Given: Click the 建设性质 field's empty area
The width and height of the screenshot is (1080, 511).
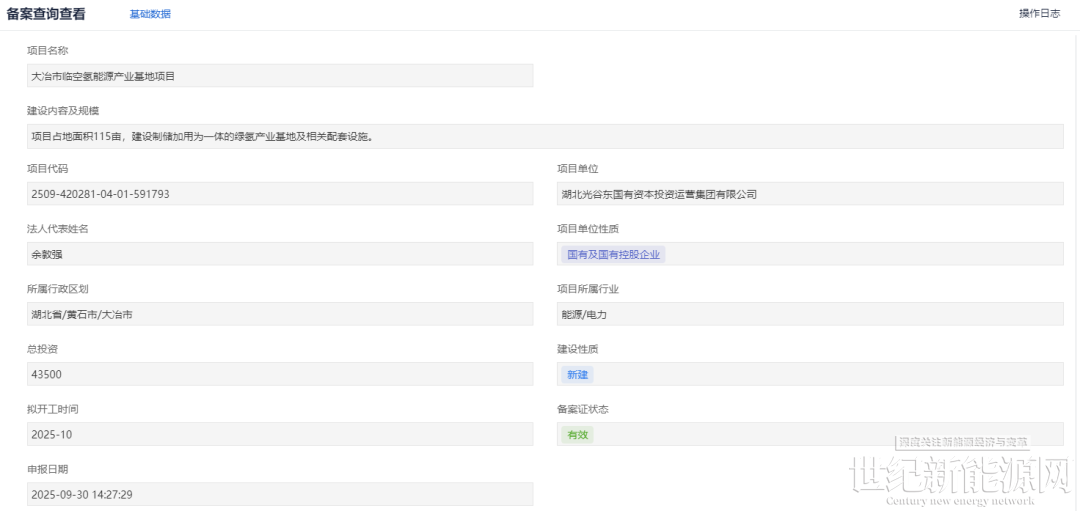Looking at the screenshot, I should [820, 374].
